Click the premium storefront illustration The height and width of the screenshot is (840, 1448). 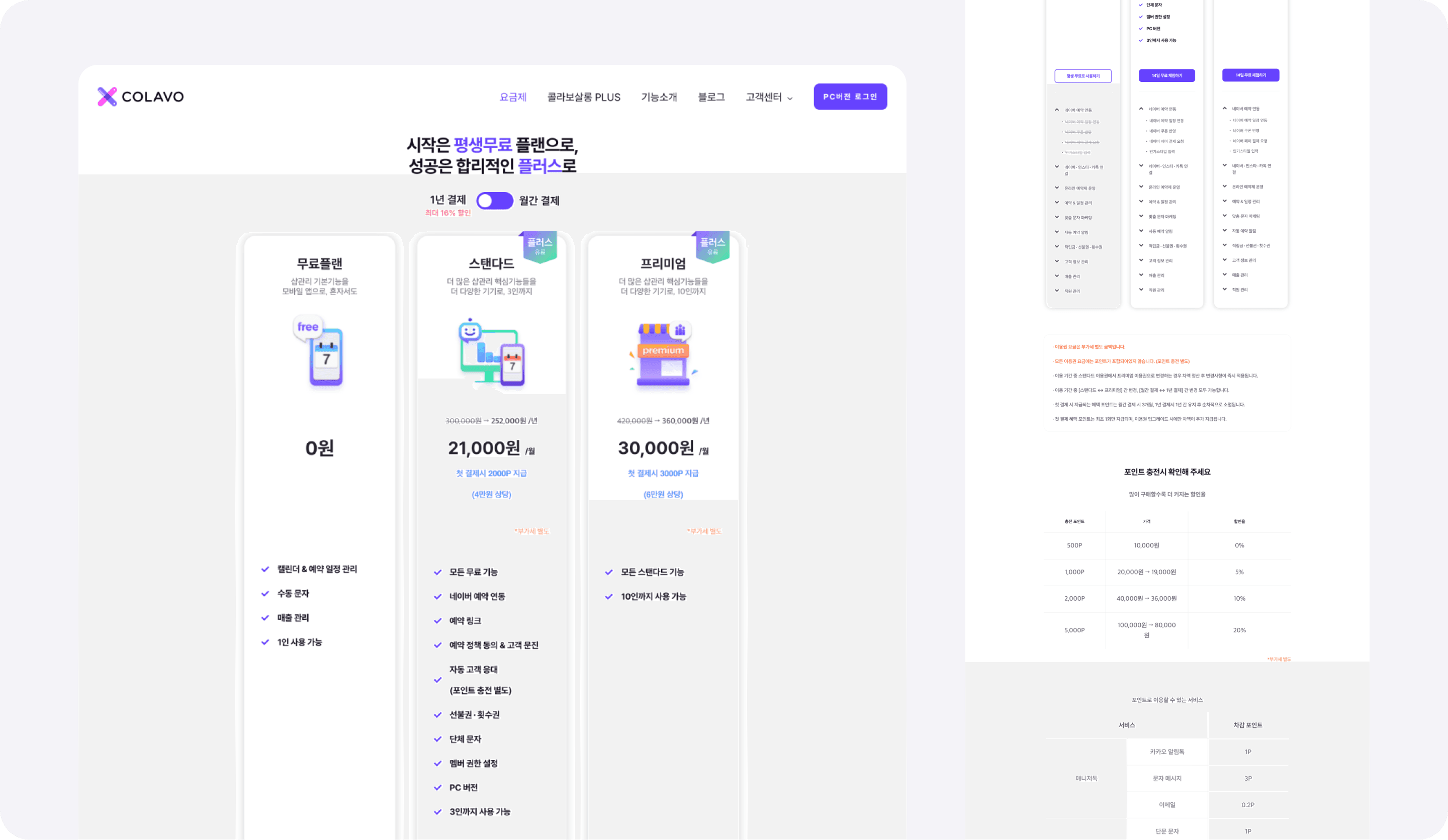point(663,355)
